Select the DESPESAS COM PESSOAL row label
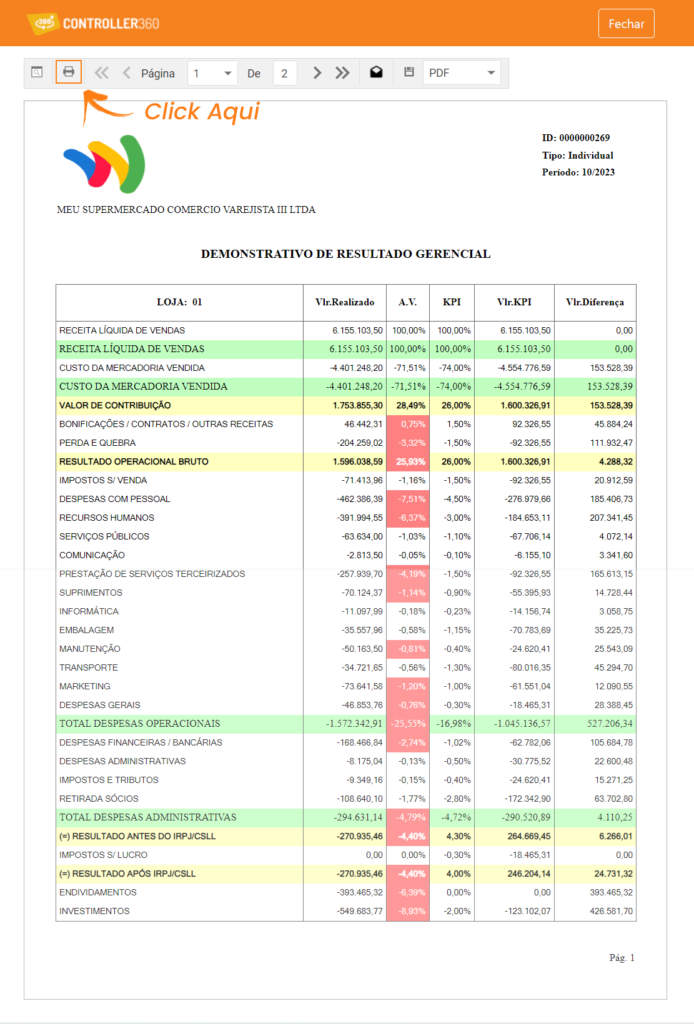Viewport: 694px width, 1024px height. [114, 499]
